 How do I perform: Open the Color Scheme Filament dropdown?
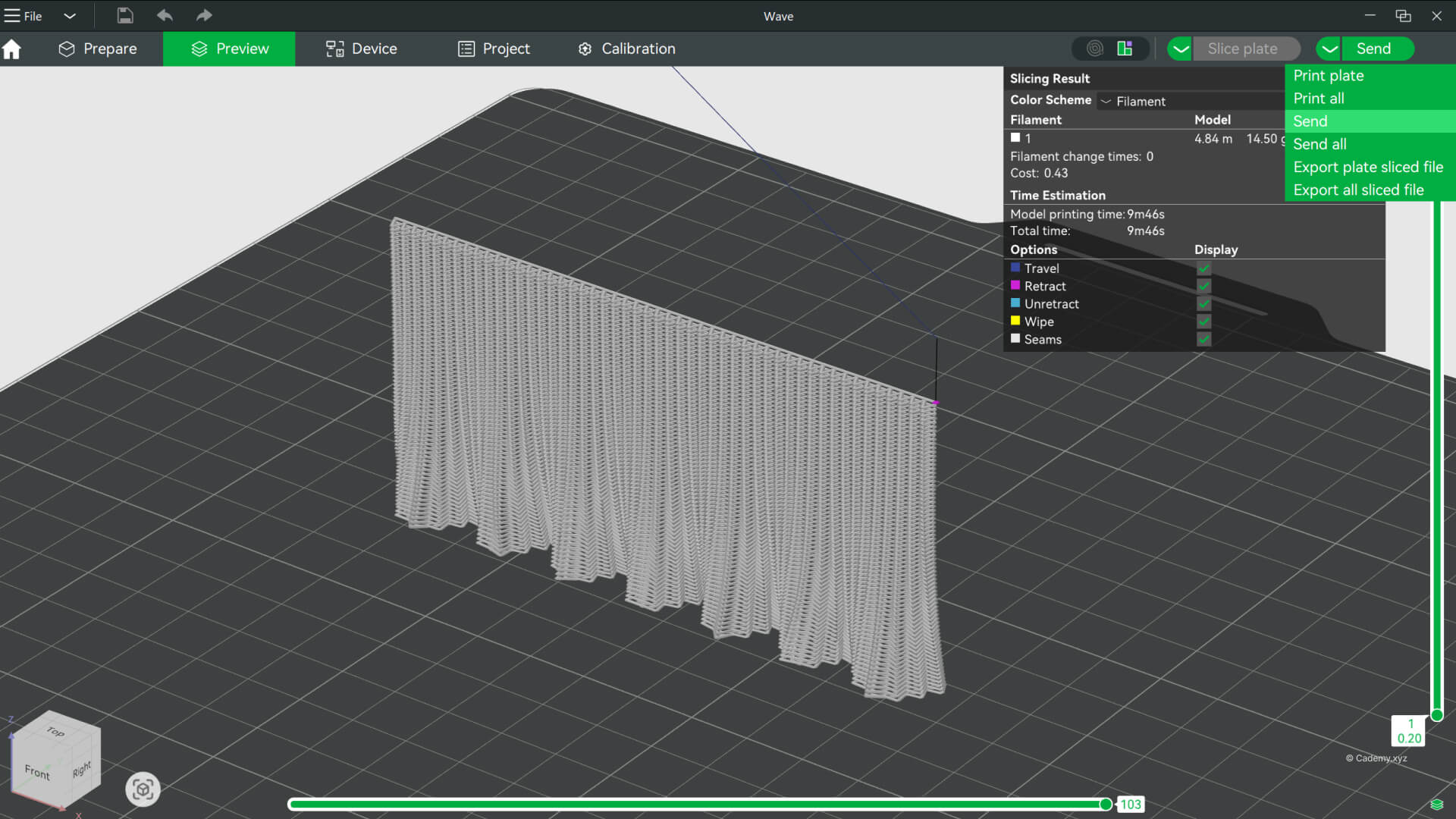click(1134, 101)
